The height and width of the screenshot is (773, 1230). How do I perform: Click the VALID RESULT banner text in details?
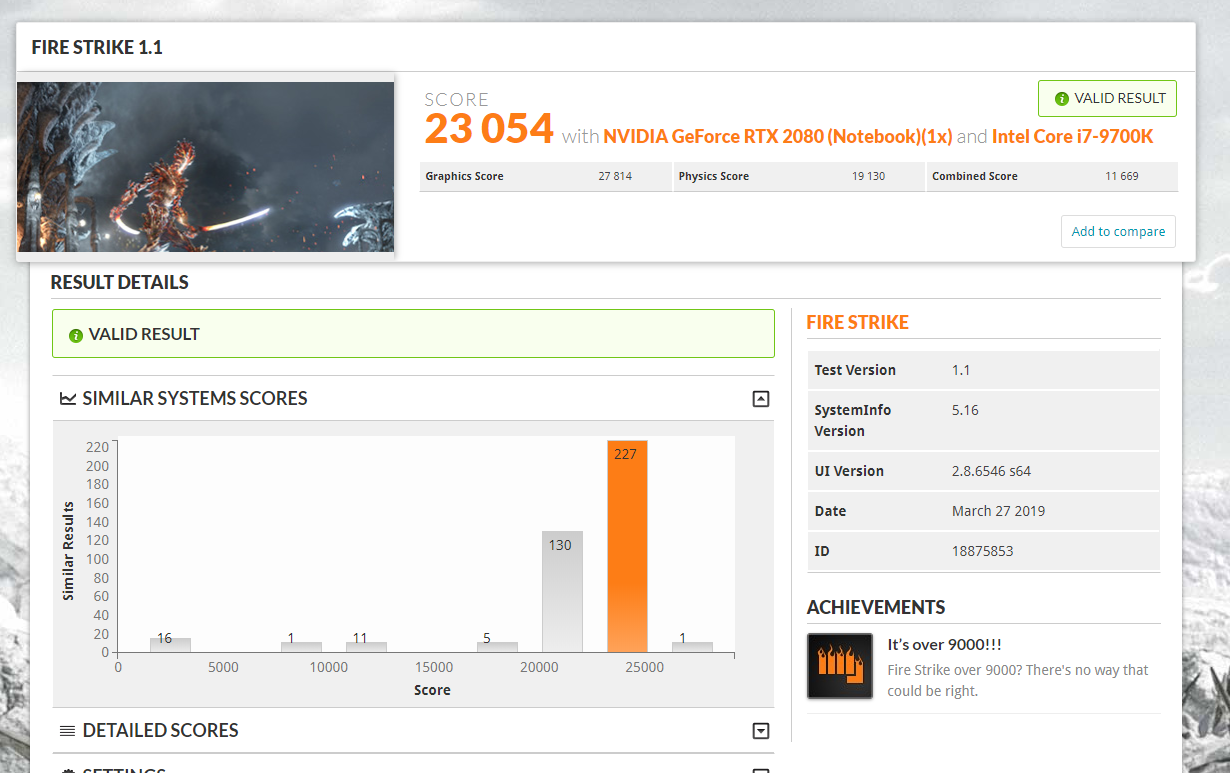144,334
